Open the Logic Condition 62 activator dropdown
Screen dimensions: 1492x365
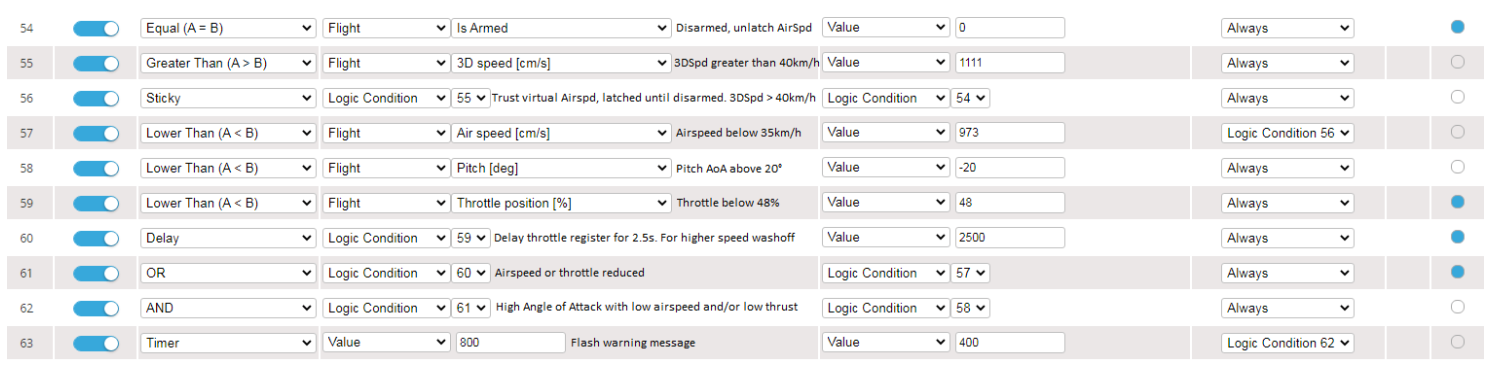coord(1287,343)
